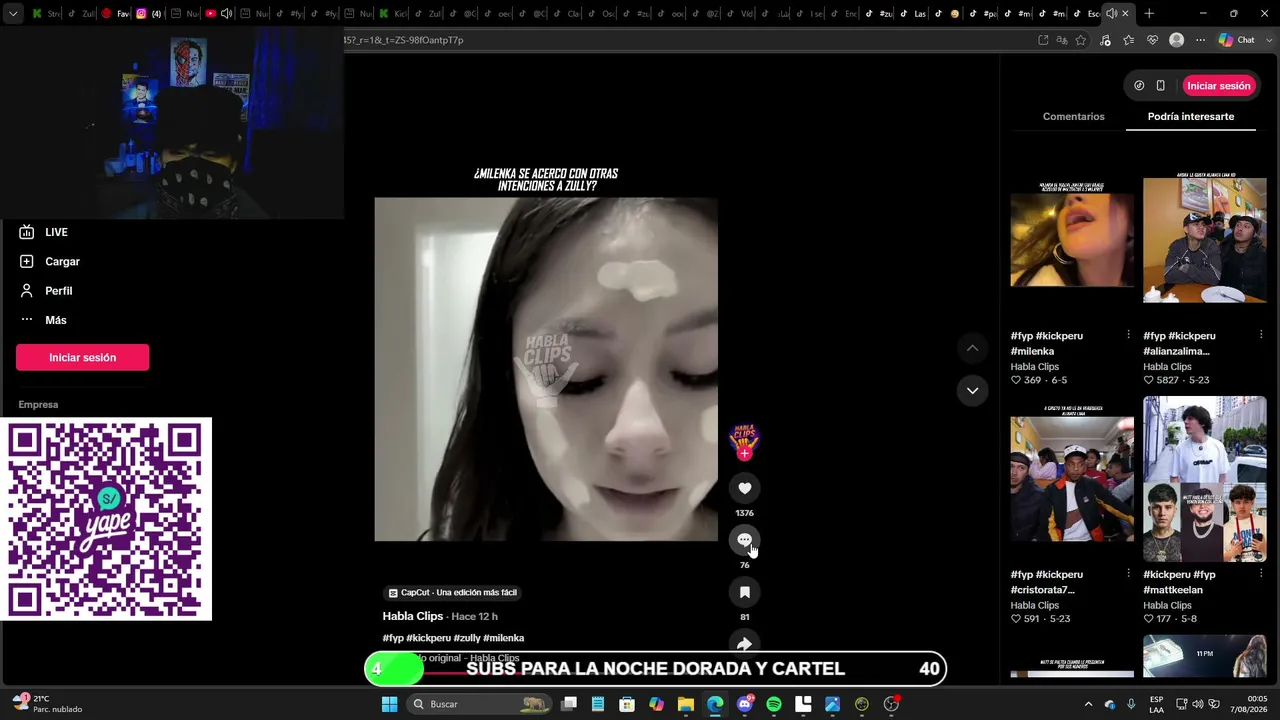Open File Explorer from the taskbar
This screenshot has width=1280, height=720.
686,704
